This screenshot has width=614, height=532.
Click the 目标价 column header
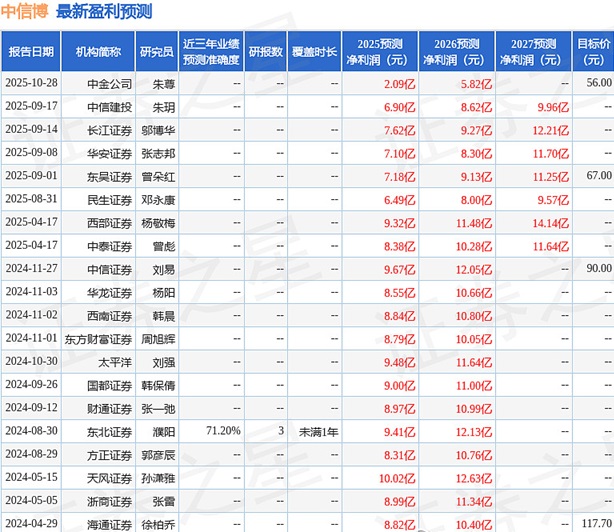click(x=593, y=52)
